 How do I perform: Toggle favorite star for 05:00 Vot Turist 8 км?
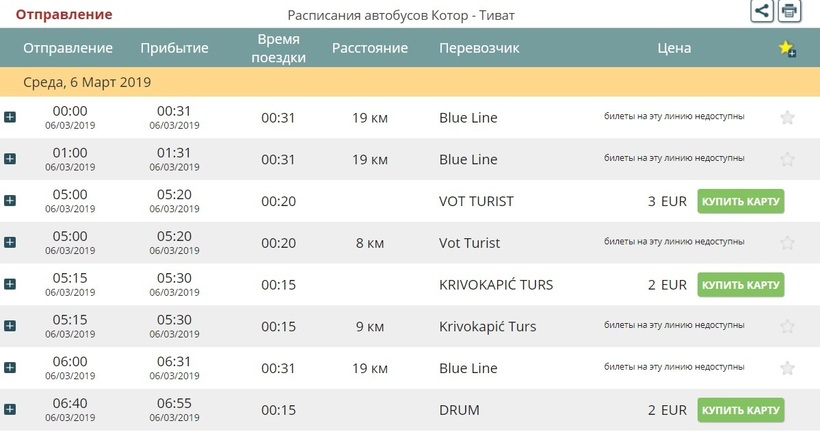click(x=787, y=243)
